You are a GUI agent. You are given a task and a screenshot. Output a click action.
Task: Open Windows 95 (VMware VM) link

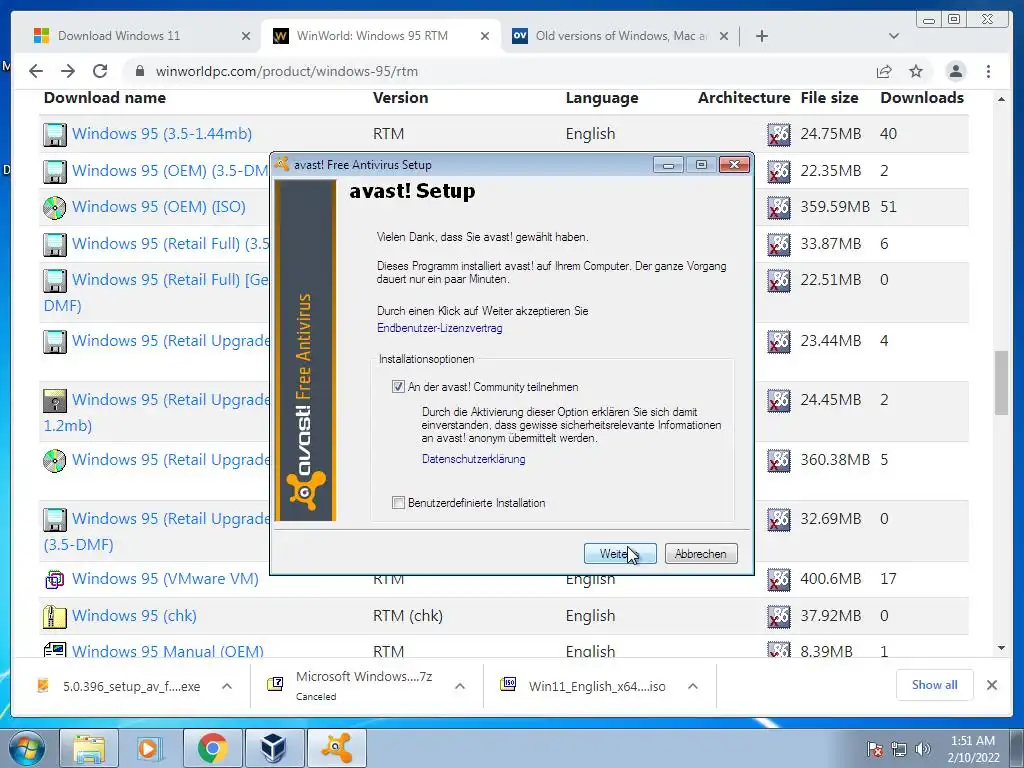[x=165, y=579]
